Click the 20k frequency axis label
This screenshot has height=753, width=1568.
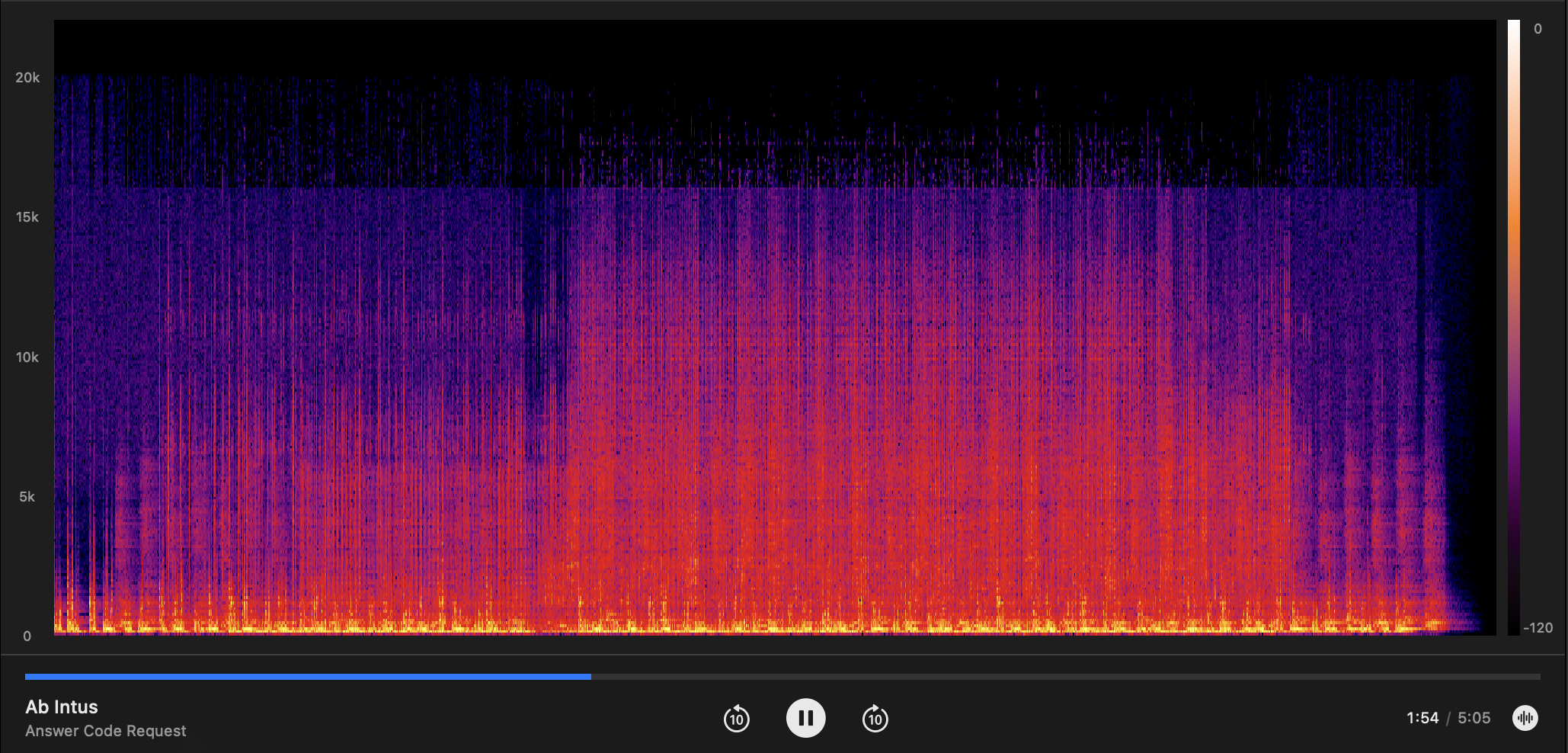(x=27, y=77)
